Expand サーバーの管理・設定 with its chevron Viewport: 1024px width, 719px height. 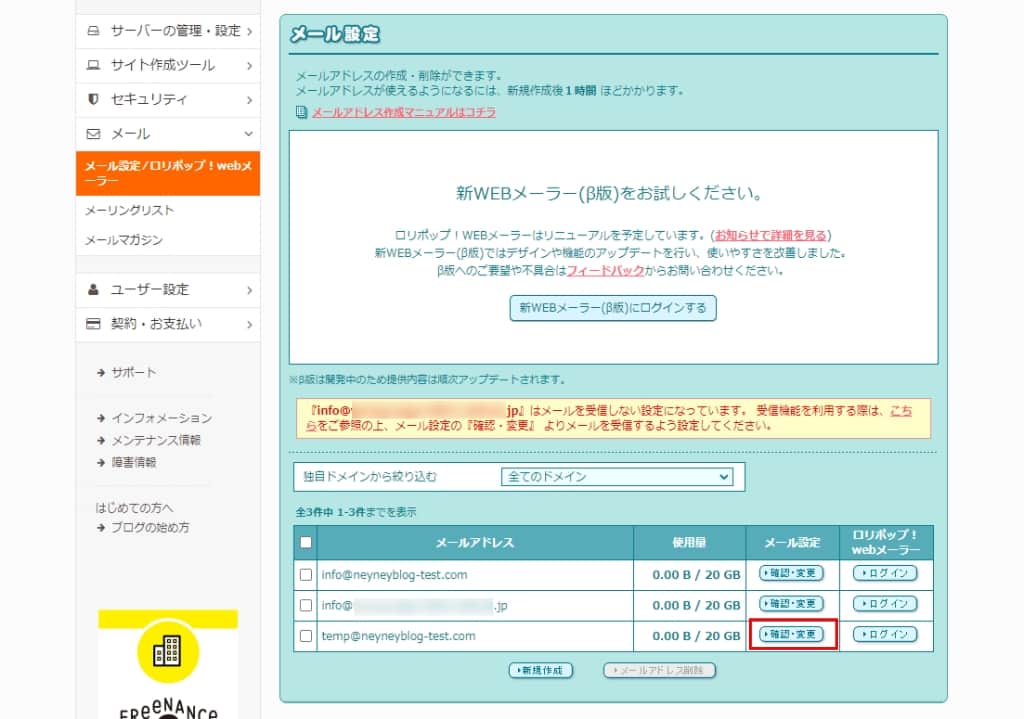[249, 31]
